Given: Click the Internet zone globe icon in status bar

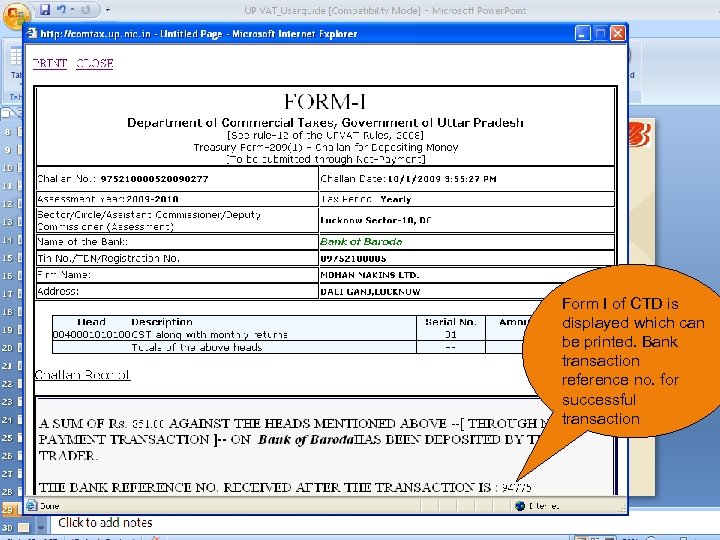Looking at the screenshot, I should [520, 506].
